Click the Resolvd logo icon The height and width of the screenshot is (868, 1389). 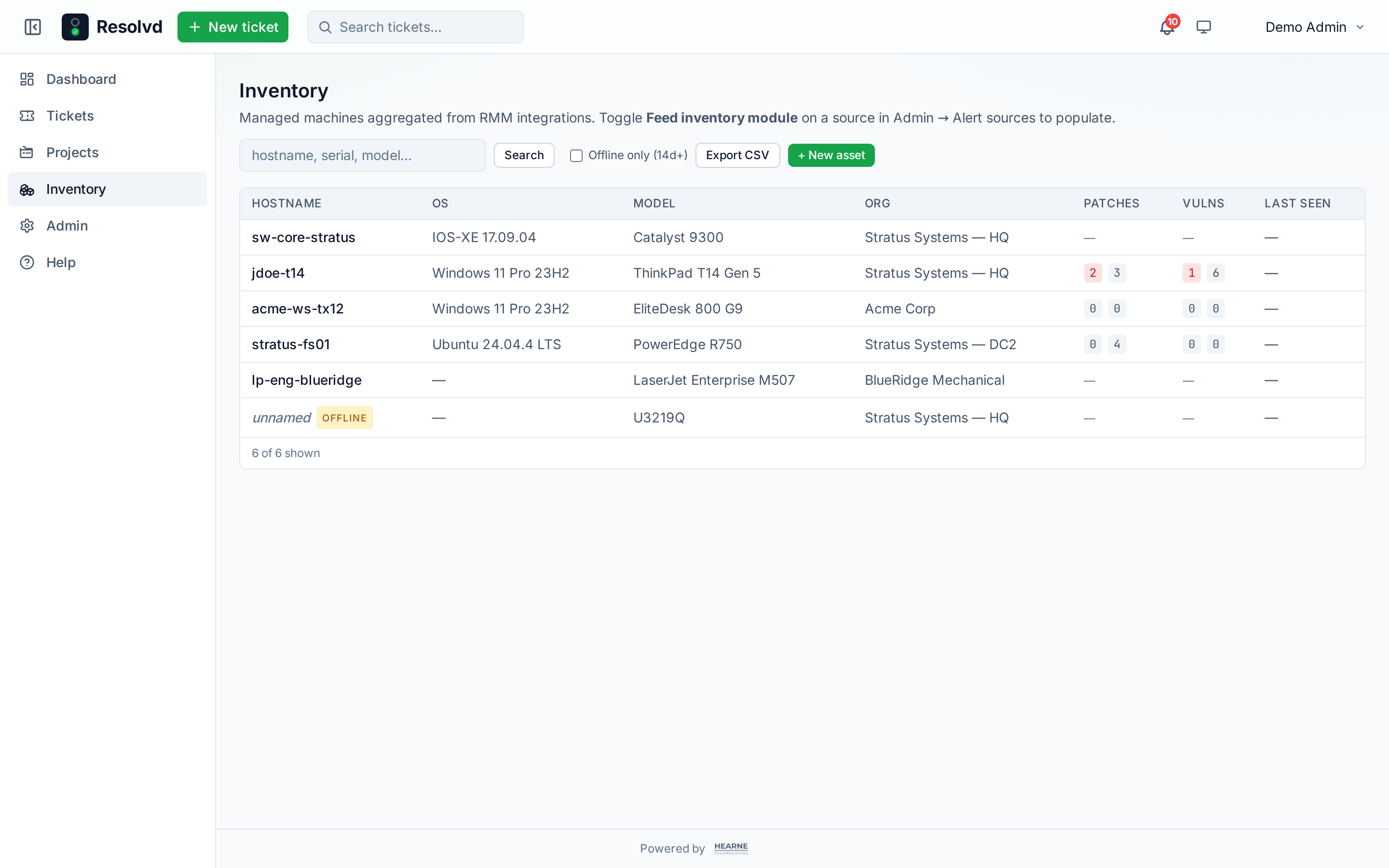pos(75,27)
